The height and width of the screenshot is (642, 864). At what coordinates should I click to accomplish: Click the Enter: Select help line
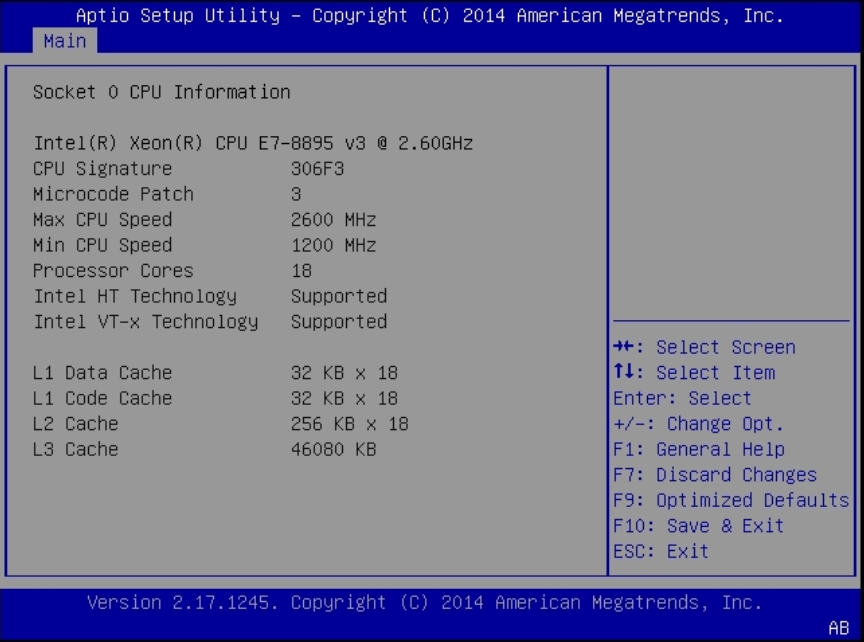tap(683, 398)
